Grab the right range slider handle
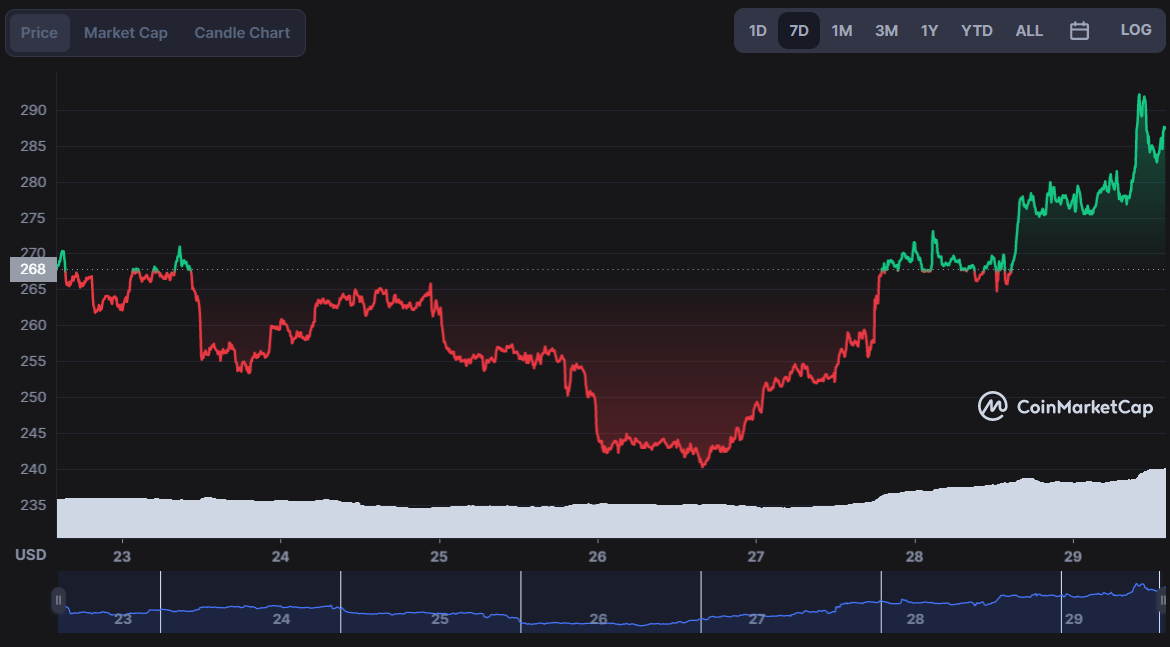Screen dimensions: 1170x647 click(x=1163, y=600)
